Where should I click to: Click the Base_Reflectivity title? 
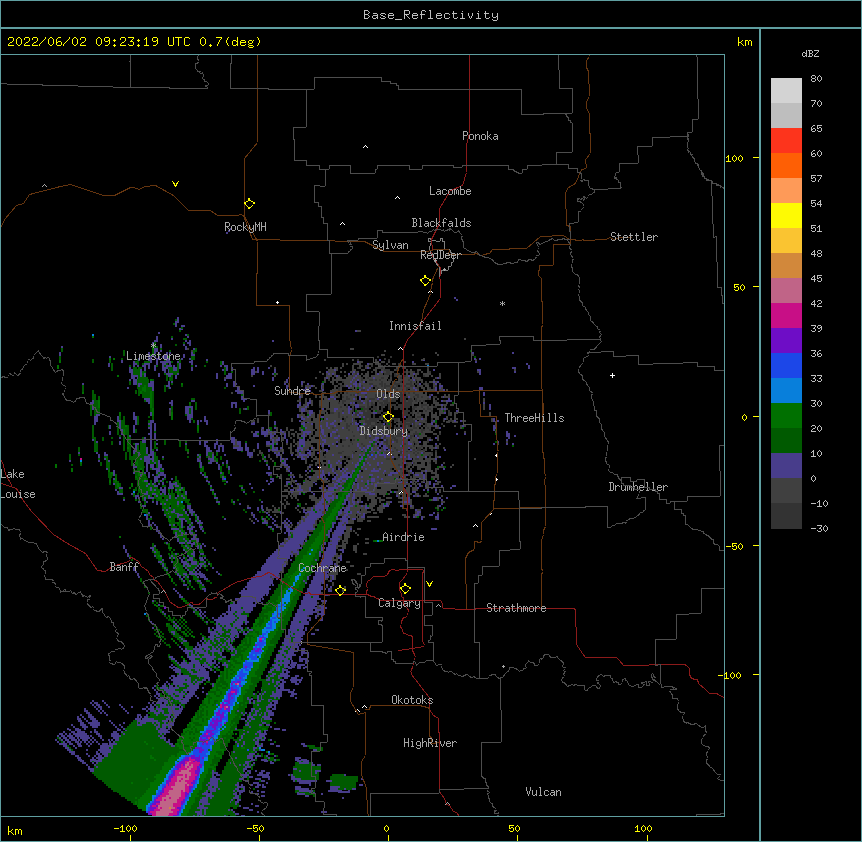tap(431, 15)
